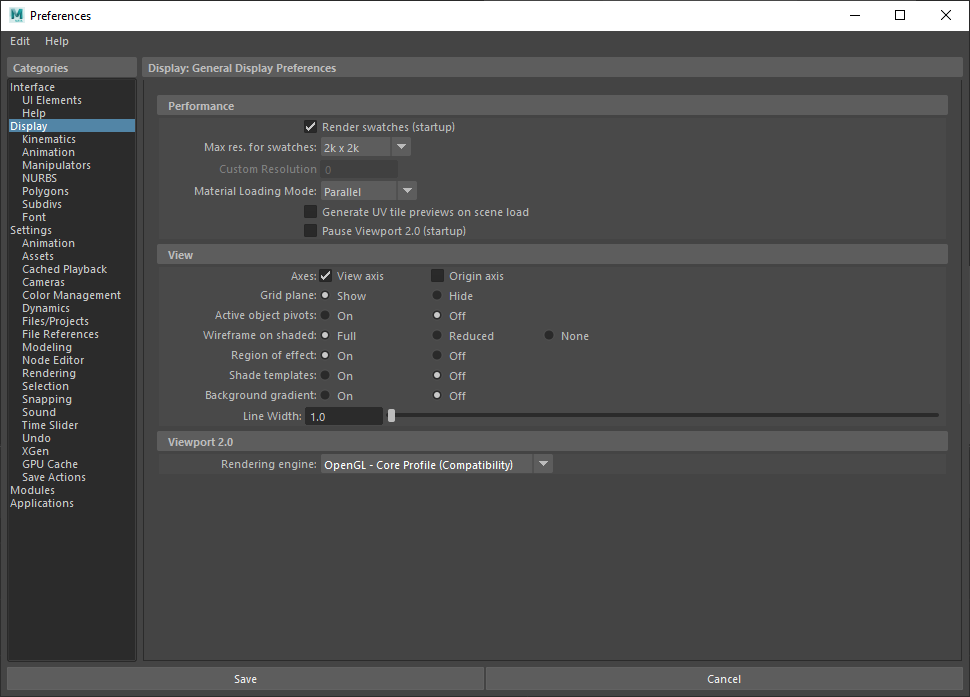
Task: Turn Shade templates On
Action: (325, 375)
